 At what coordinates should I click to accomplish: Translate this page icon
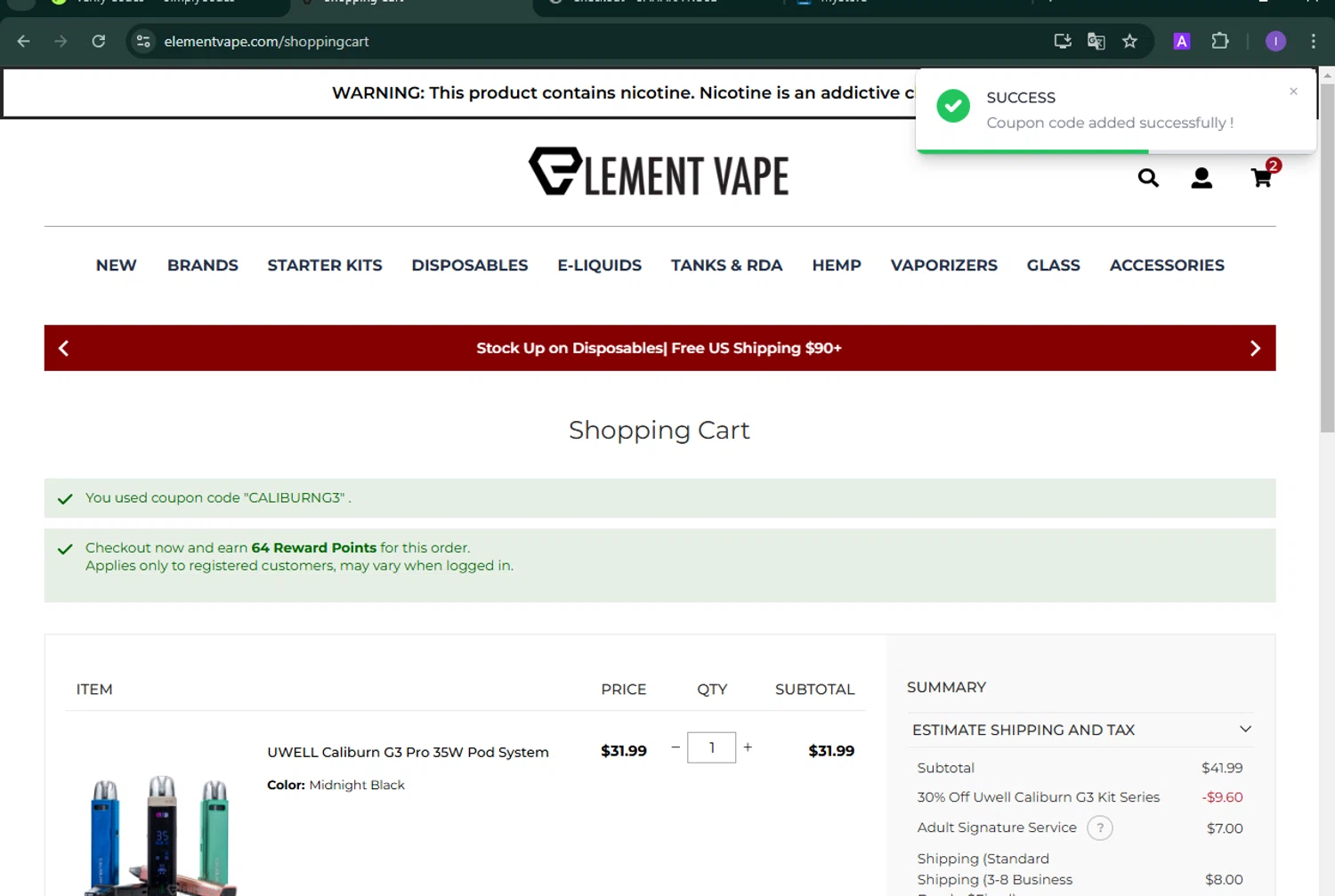1096,41
